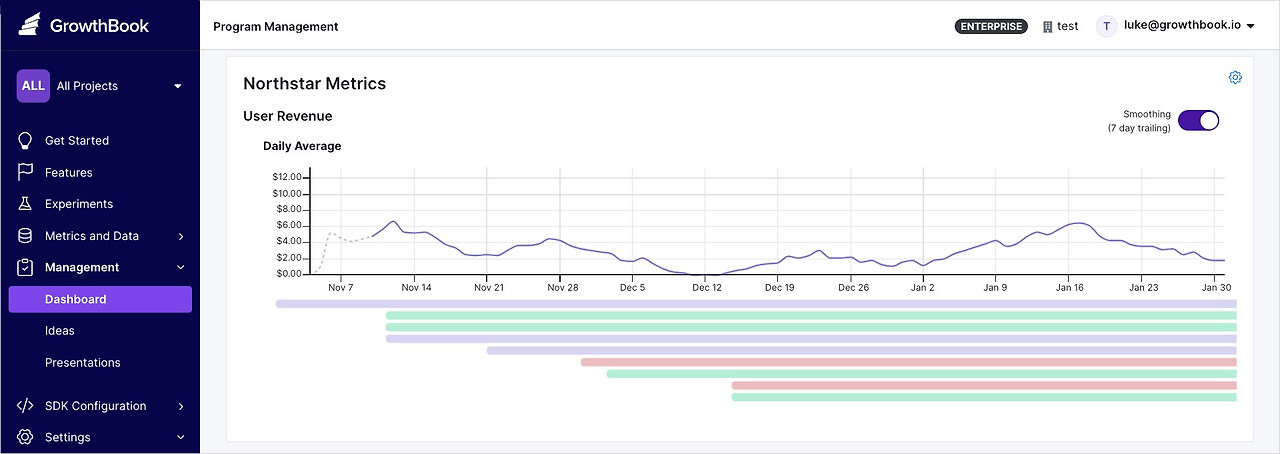Viewport: 1280px width, 454px height.
Task: Click the $6.00 axis label
Action: [x=290, y=225]
